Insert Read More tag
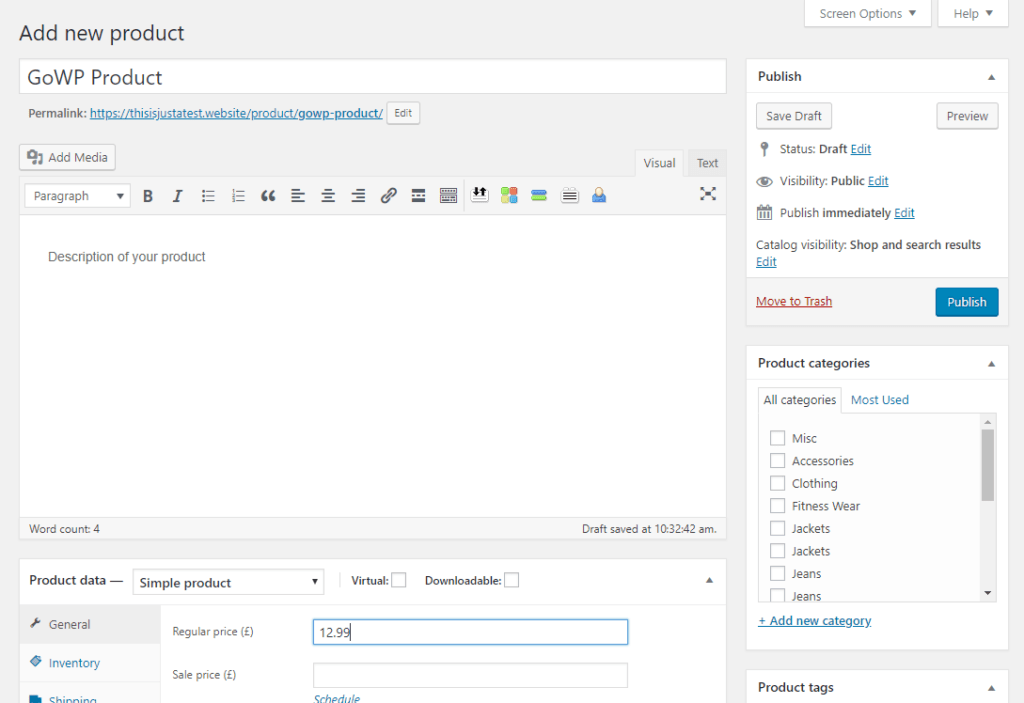Image resolution: width=1024 pixels, height=703 pixels. [418, 195]
